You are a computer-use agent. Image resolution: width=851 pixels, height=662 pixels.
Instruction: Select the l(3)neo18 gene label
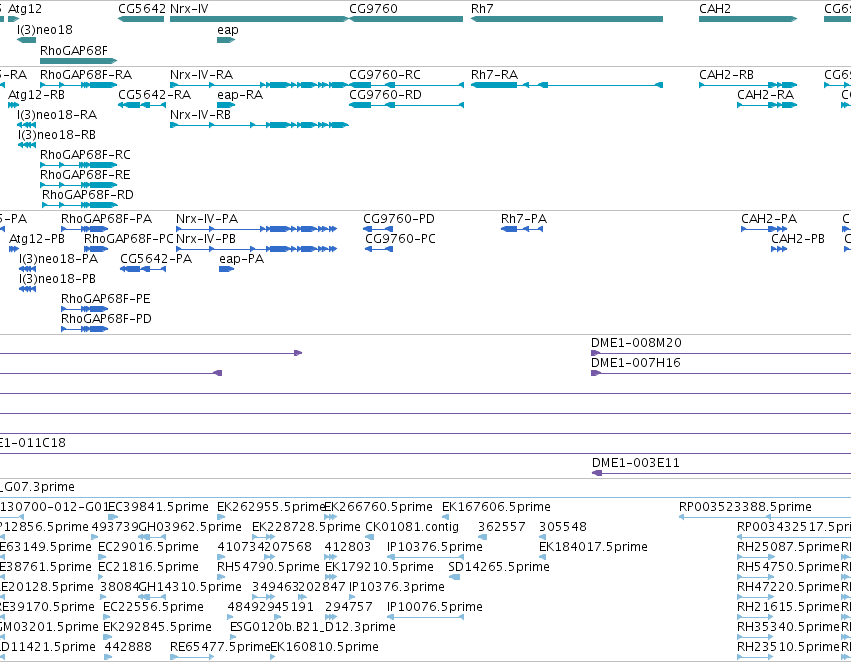(x=45, y=30)
